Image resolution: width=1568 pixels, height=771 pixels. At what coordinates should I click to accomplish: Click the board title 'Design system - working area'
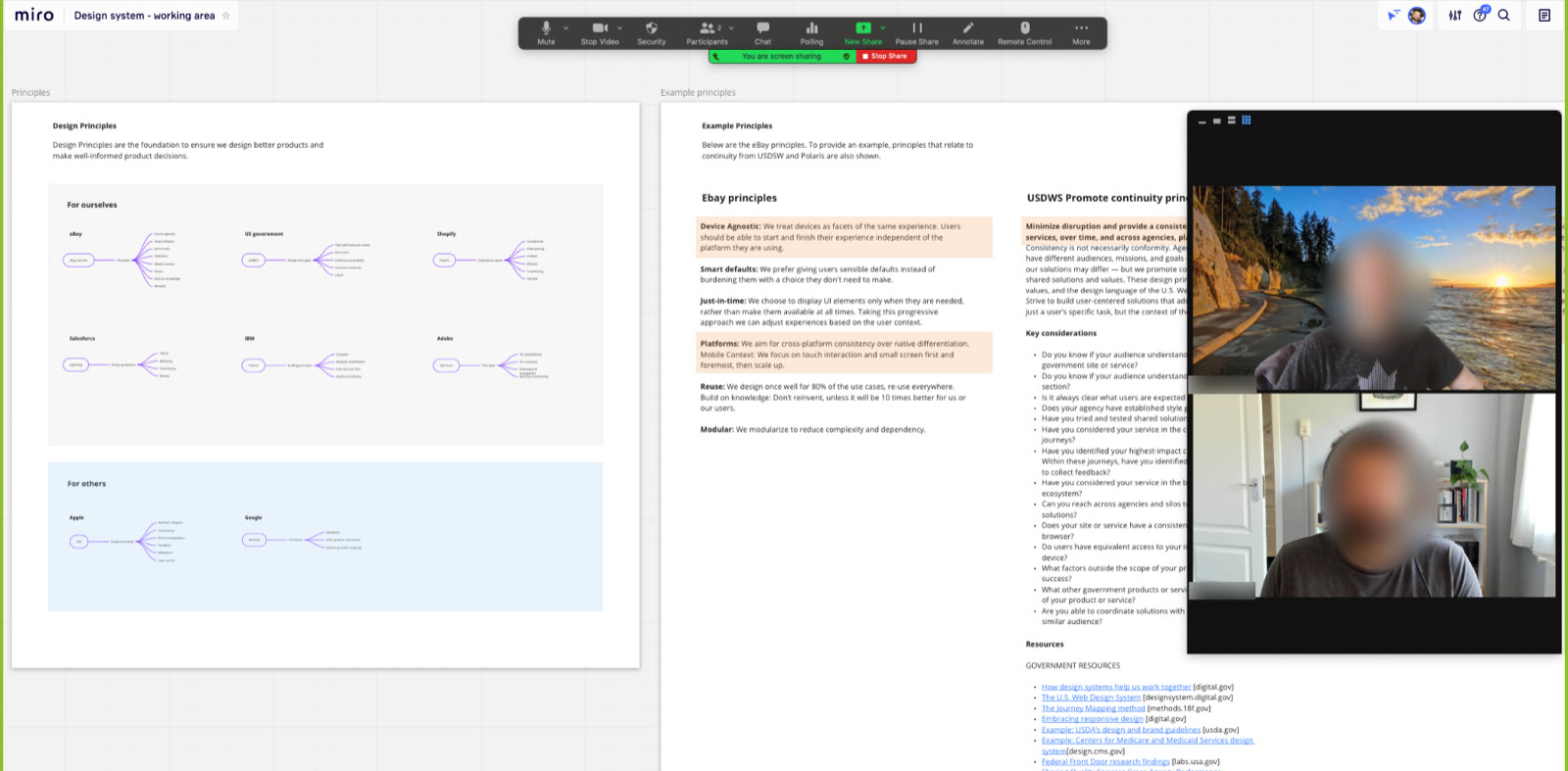click(x=144, y=16)
